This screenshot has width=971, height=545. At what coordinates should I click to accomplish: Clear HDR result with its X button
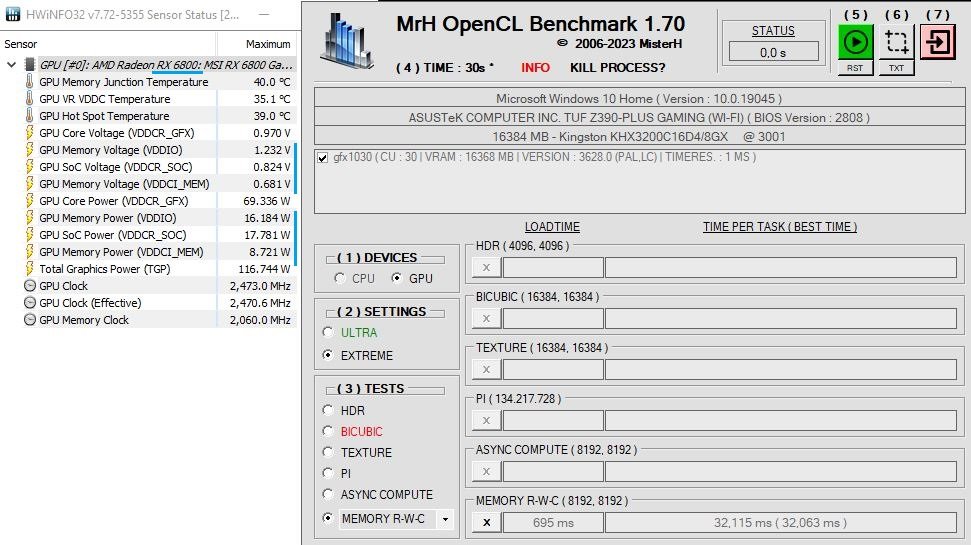pos(486,268)
